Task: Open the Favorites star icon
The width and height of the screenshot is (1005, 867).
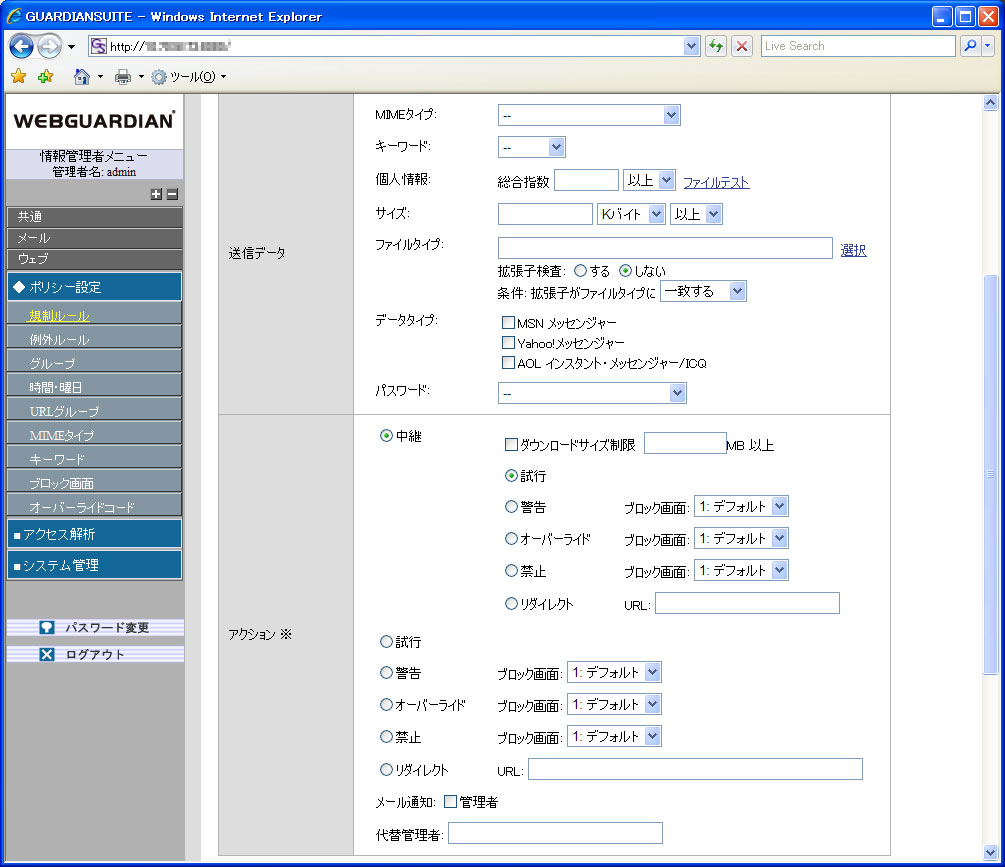Action: (18, 76)
